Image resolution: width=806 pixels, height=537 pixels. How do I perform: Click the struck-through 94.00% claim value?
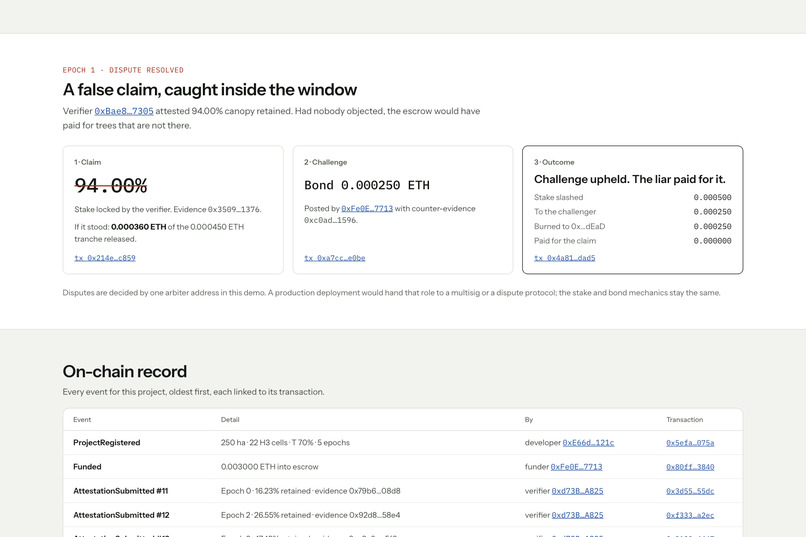tap(111, 186)
